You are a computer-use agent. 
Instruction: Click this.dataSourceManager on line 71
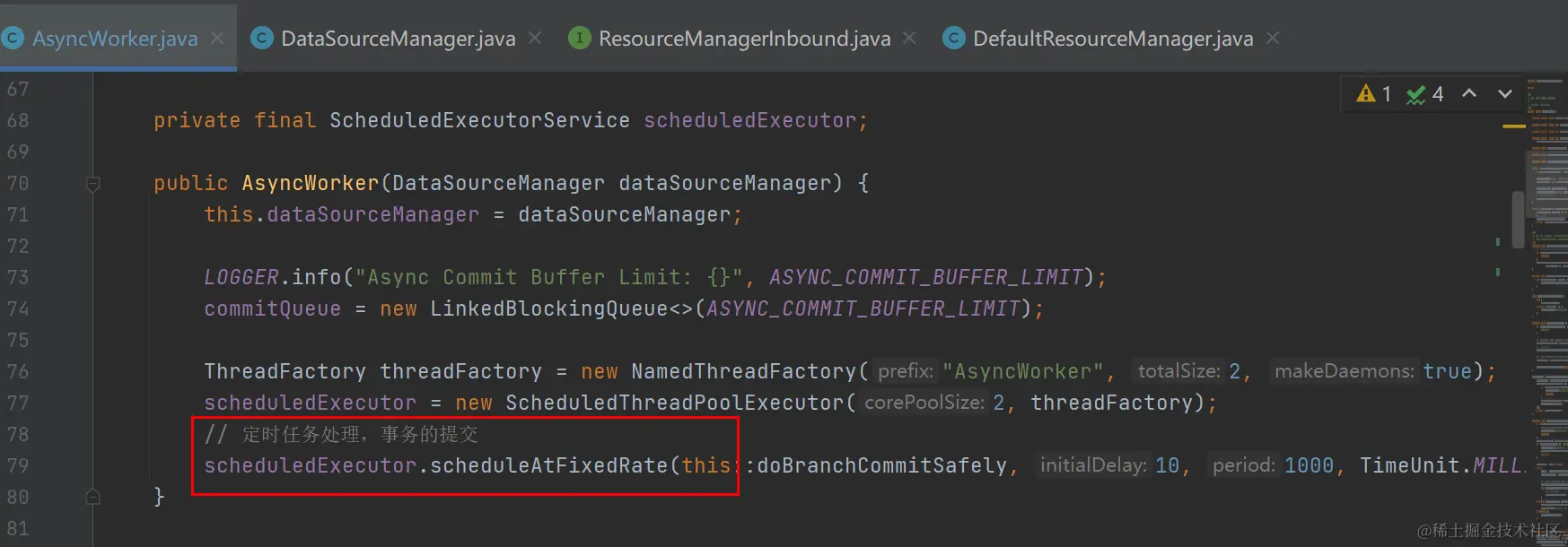click(x=341, y=214)
